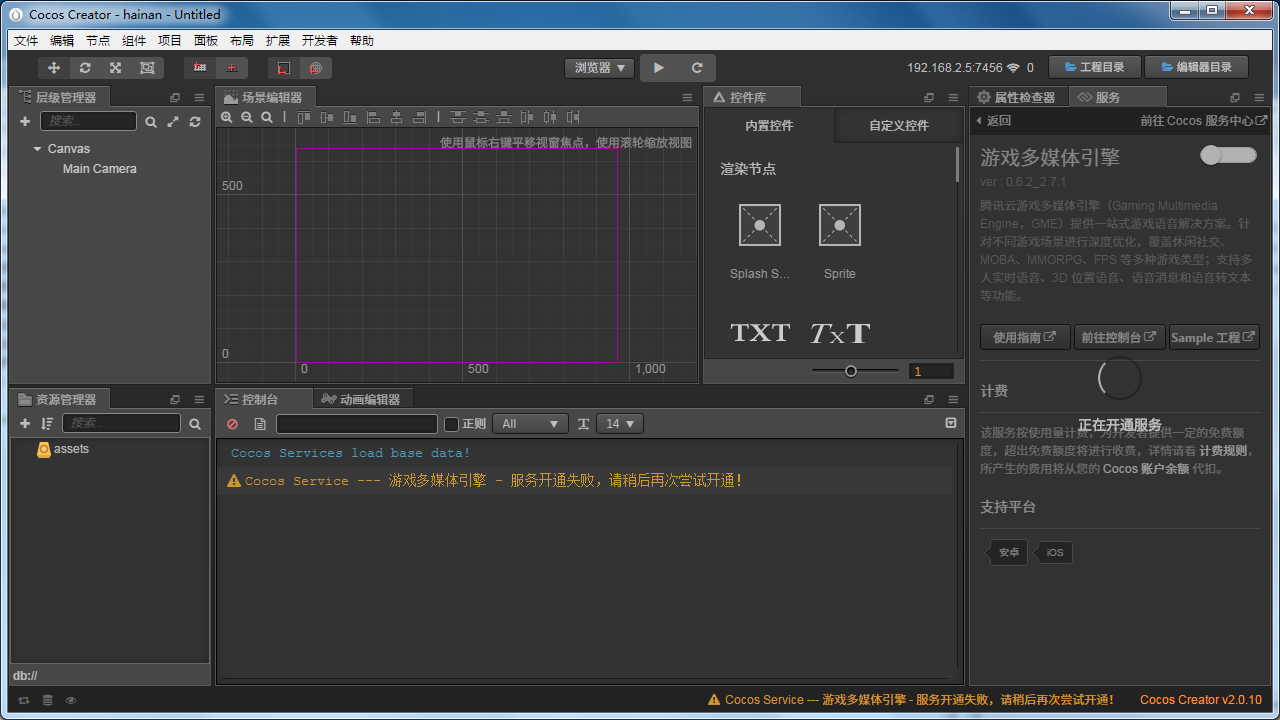Zoom in the scene editor view
Viewport: 1280px width, 720px height.
pyautogui.click(x=227, y=117)
